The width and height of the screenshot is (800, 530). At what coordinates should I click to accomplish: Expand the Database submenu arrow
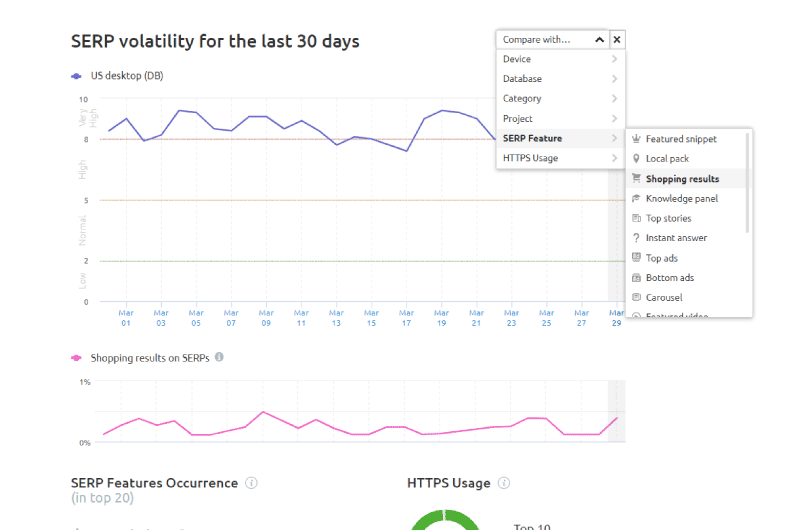[x=614, y=79]
